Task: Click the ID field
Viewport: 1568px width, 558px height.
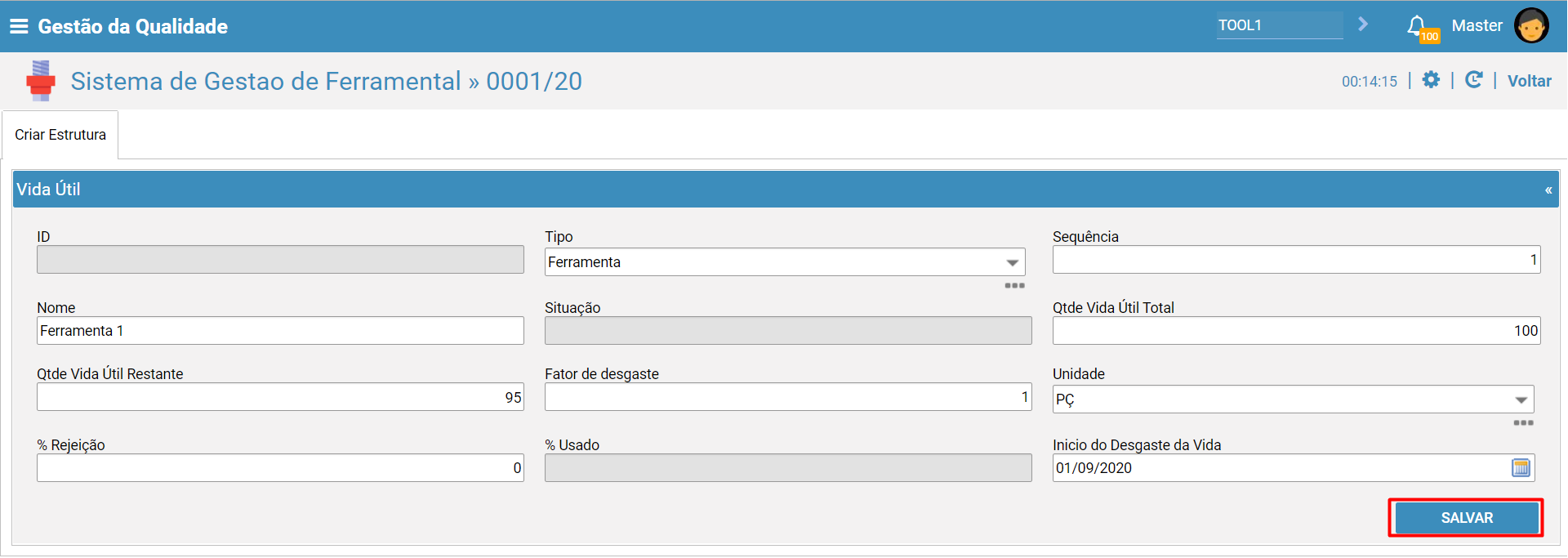Action: [x=280, y=260]
